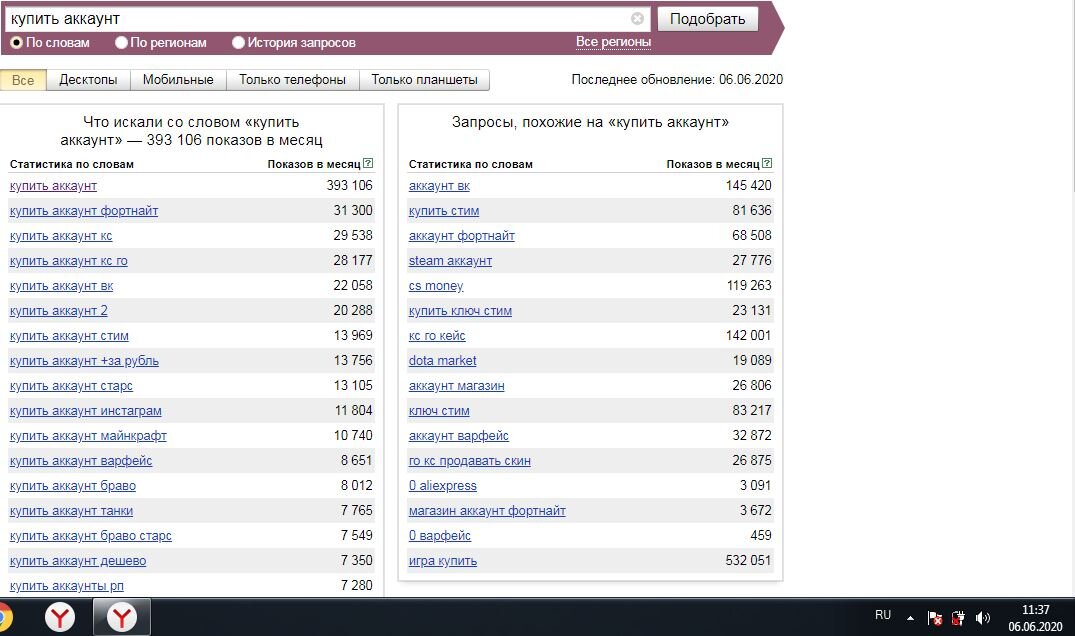This screenshot has height=636, width=1075.
Task: Open the аккаунт магазин link
Action: (x=457, y=386)
